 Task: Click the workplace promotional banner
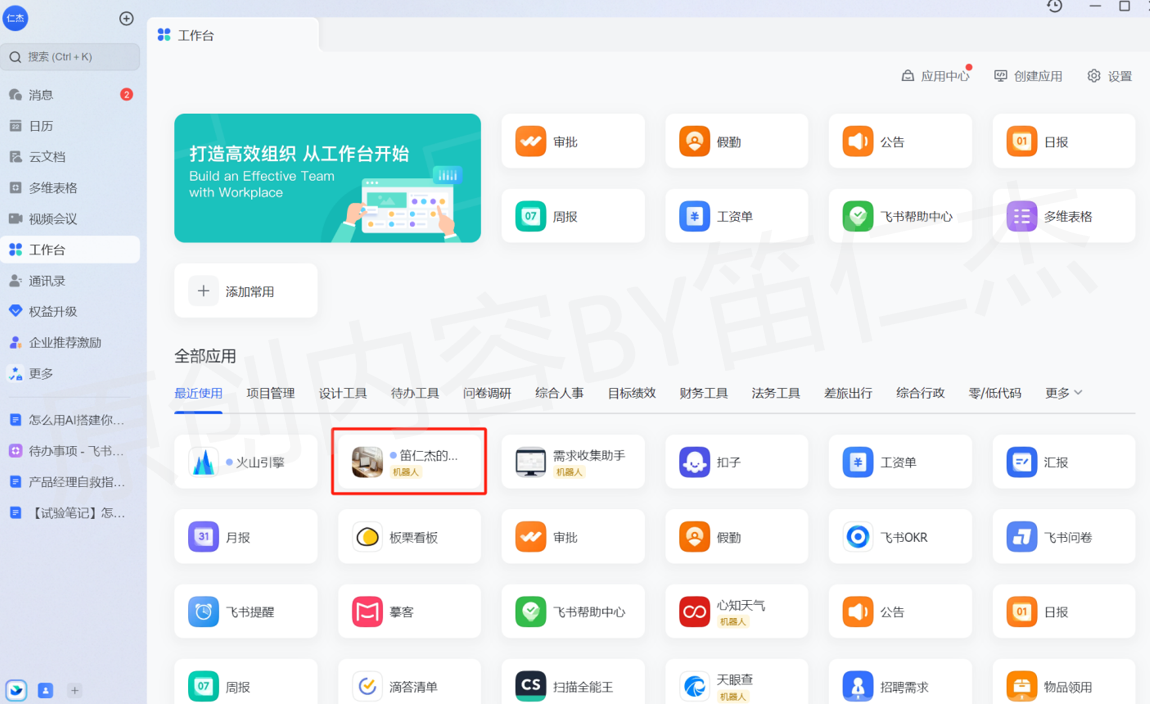pos(327,178)
